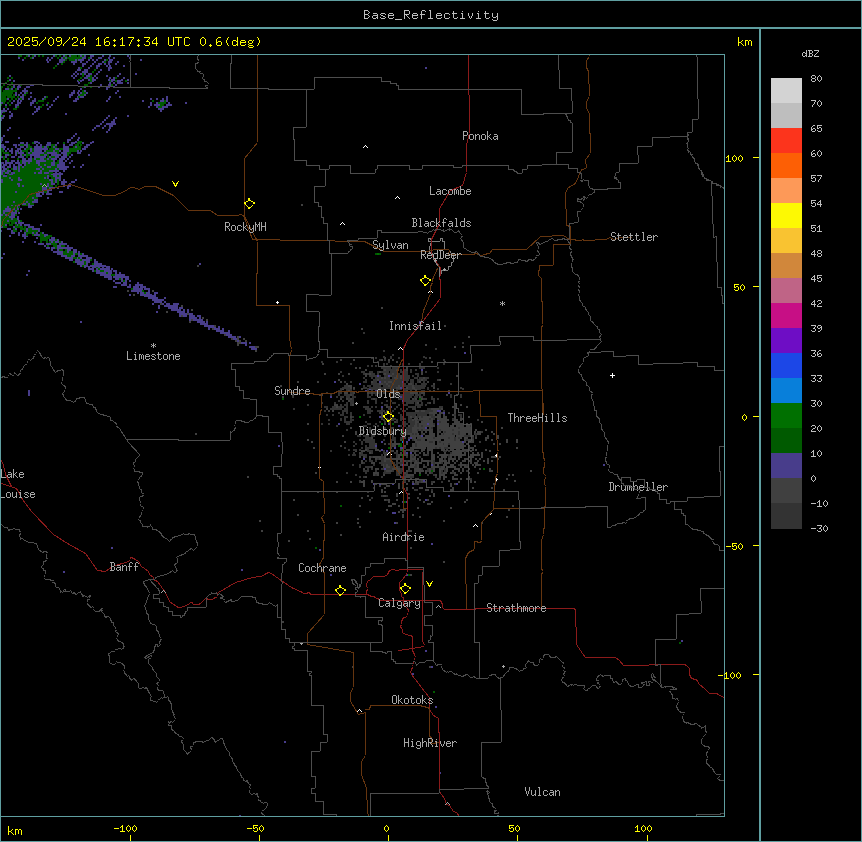The width and height of the screenshot is (862, 842).
Task: Click the yellow diamond marker below RedDeer
Action: (x=425, y=281)
